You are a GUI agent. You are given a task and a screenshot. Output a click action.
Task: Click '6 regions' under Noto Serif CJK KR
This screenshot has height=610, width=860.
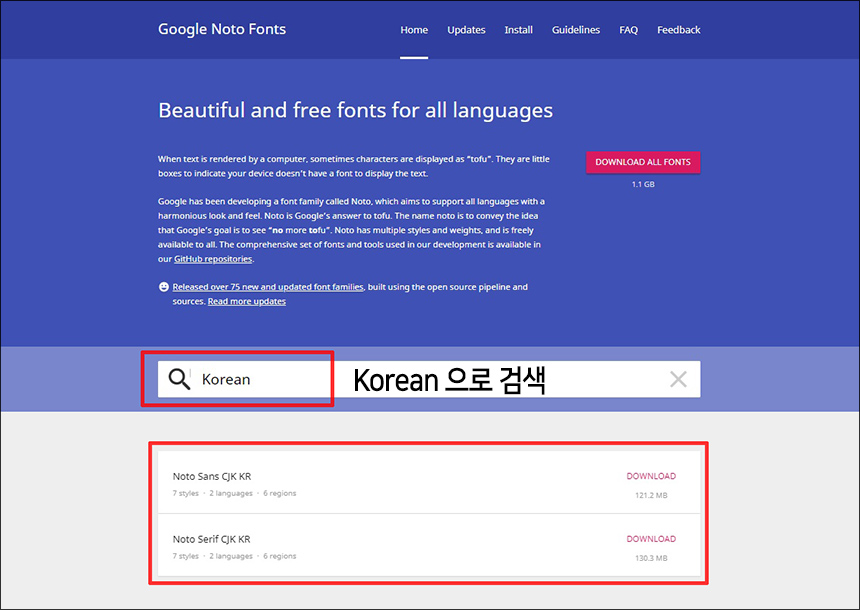click(279, 556)
